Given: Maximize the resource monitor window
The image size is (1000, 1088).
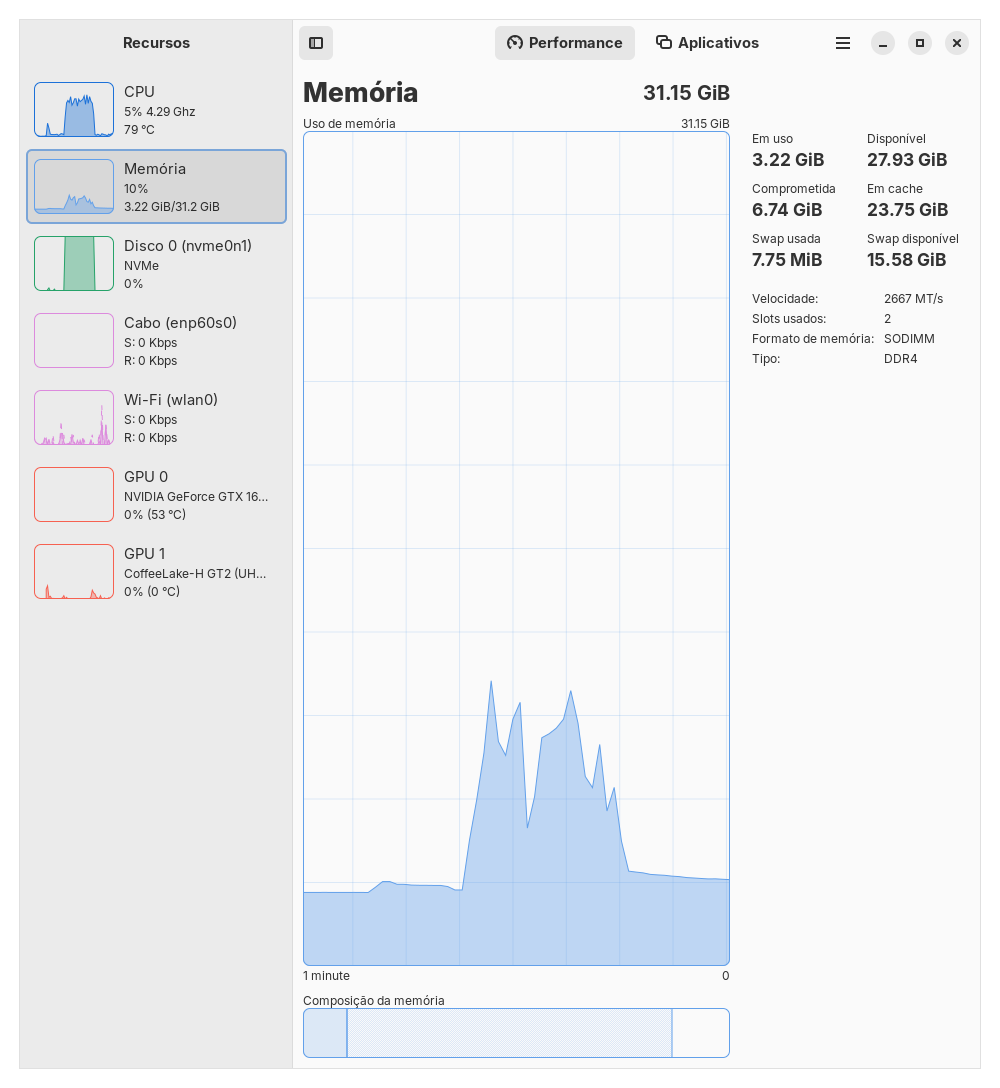Looking at the screenshot, I should tap(920, 43).
